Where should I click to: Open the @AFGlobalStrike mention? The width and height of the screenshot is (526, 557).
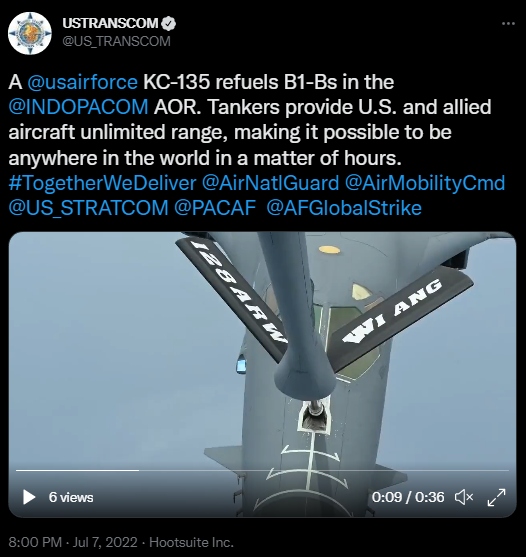pos(344,208)
